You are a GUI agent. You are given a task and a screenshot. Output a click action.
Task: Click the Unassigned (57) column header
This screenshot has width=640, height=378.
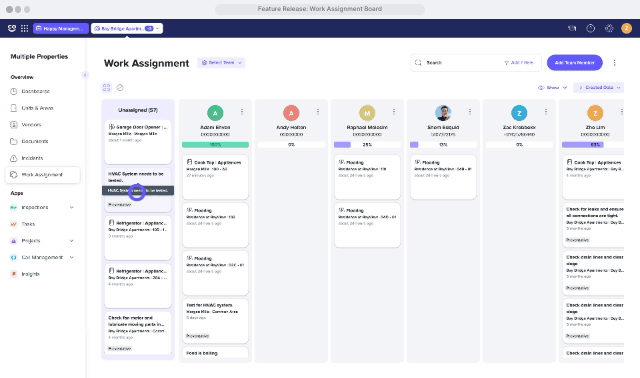click(138, 110)
